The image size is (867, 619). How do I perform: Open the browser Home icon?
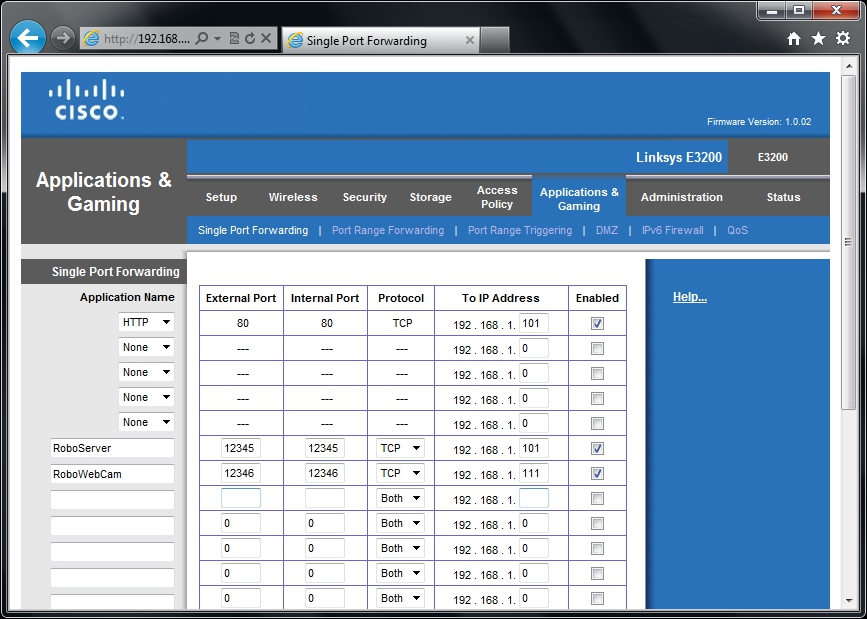(x=794, y=38)
